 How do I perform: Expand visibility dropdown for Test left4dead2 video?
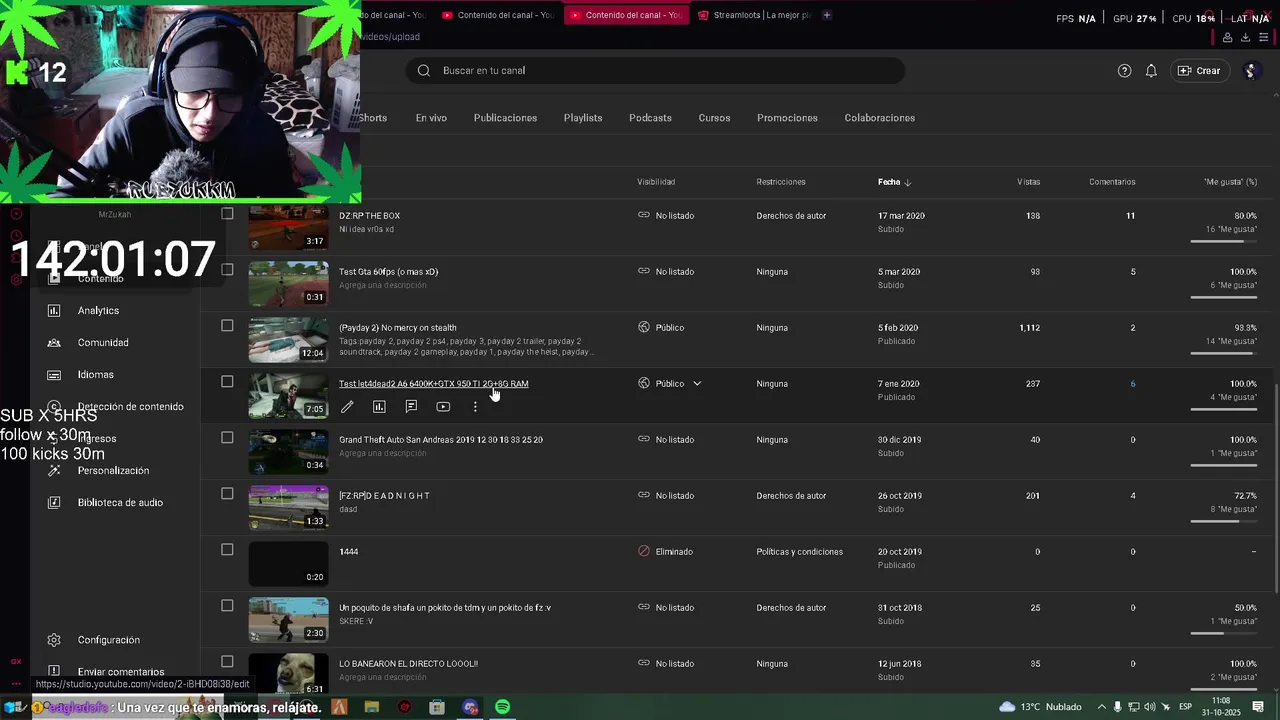(x=697, y=384)
